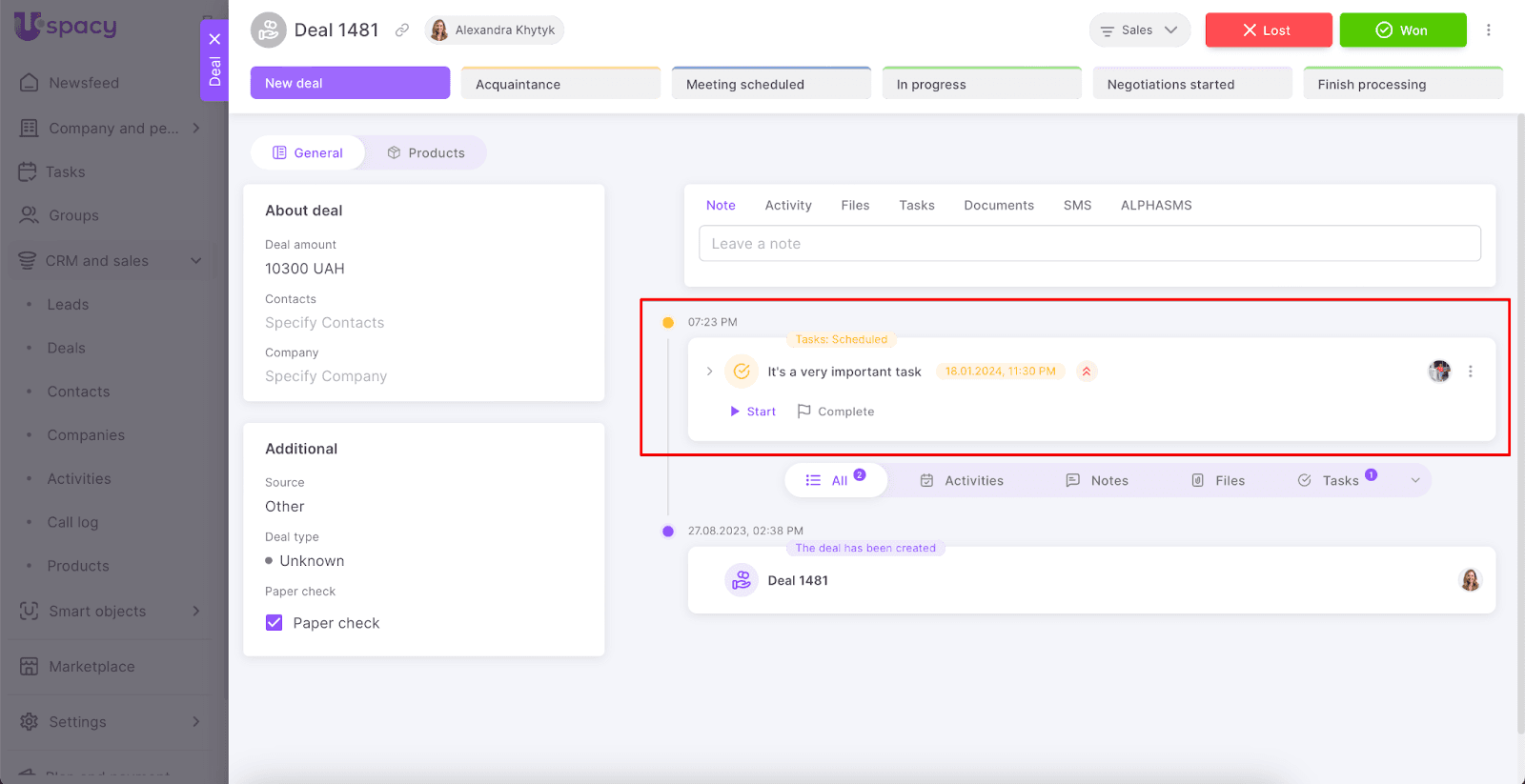Click the copy deal link icon
This screenshot has width=1525, height=784.
click(402, 30)
